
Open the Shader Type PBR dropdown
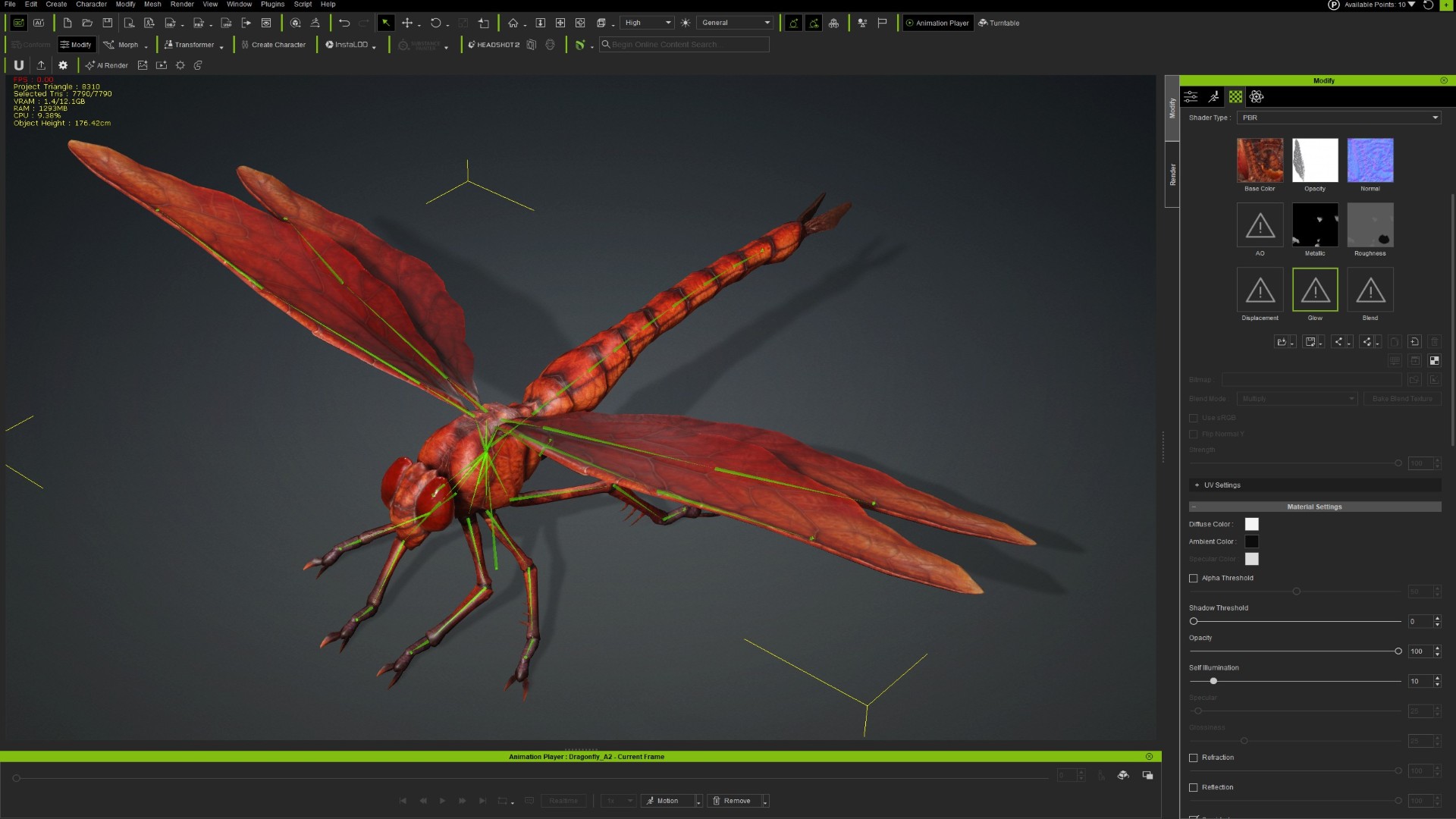1338,118
